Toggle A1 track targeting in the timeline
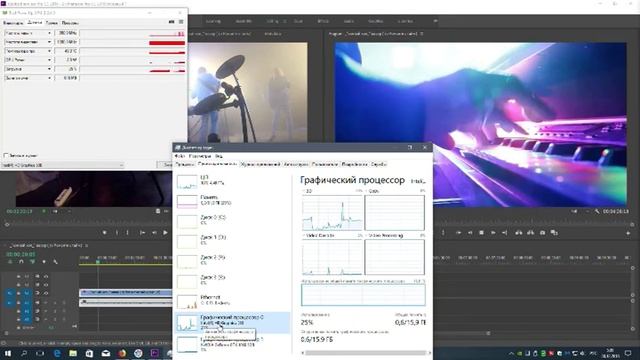Screen dimensions: 640x360 coord(26,303)
